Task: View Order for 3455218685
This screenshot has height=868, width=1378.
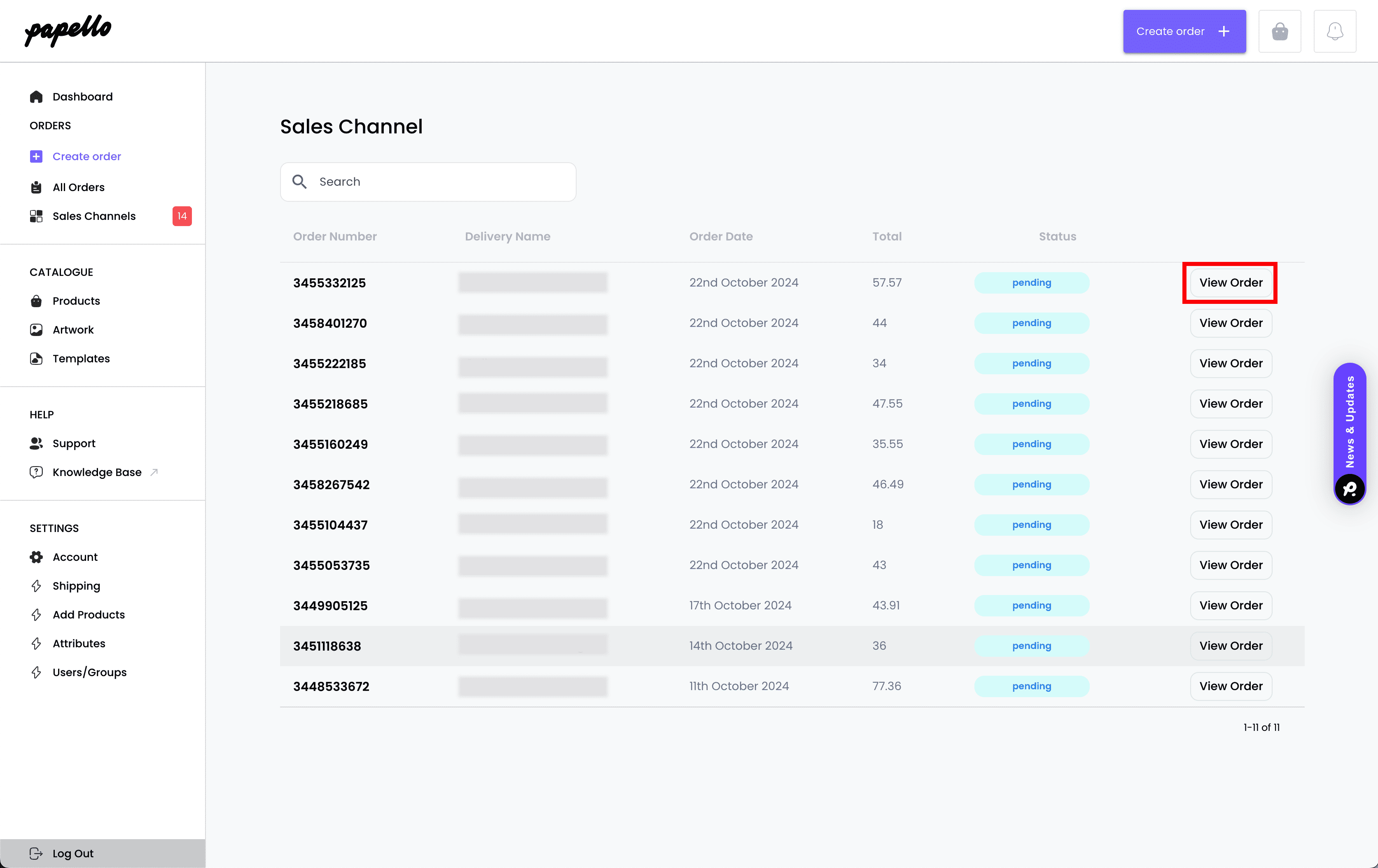Action: pos(1231,404)
